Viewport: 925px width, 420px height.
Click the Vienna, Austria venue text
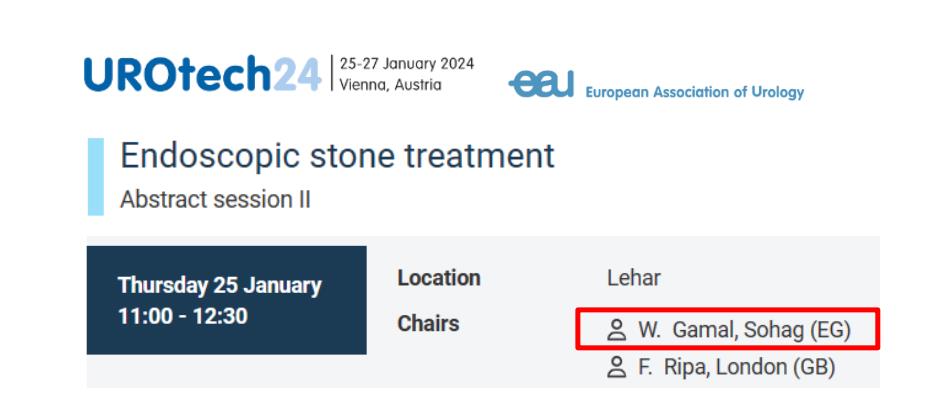390,85
